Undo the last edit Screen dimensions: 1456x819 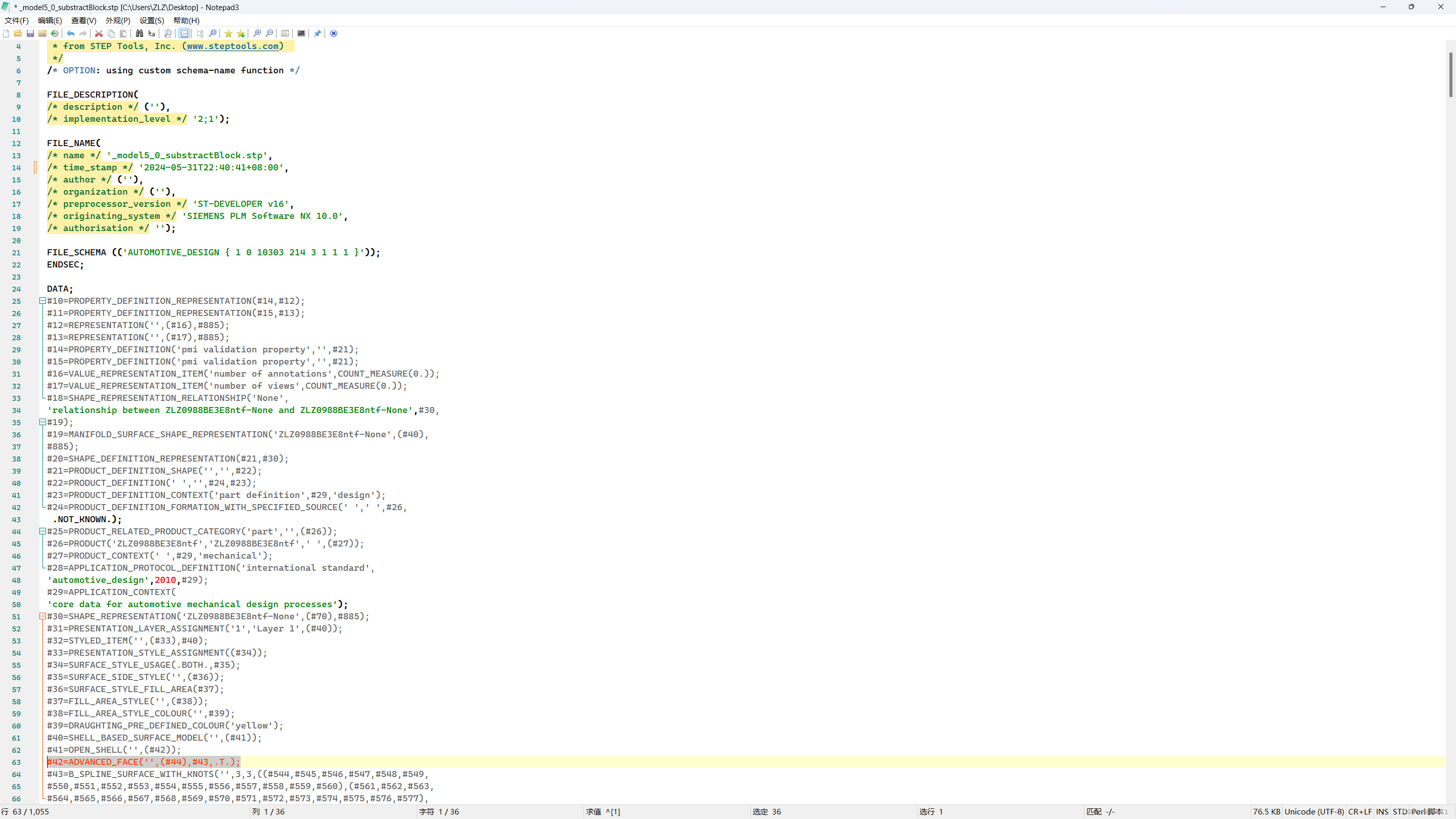tap(70, 33)
